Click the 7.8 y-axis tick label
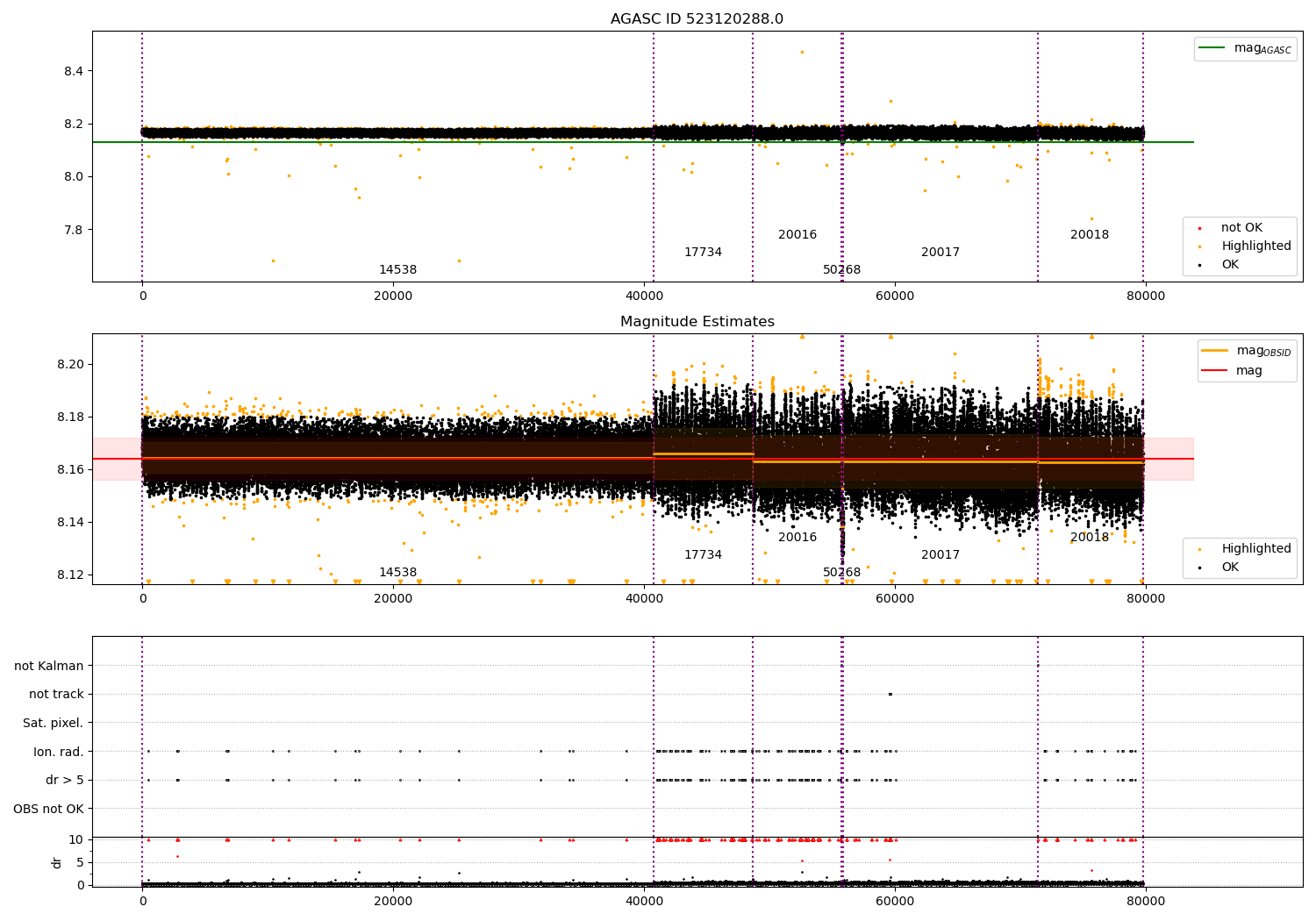 [74, 230]
